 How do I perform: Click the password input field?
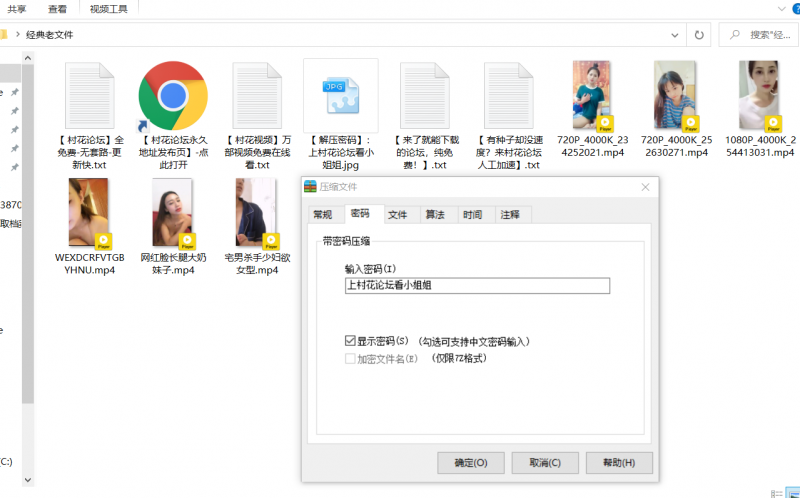[x=476, y=285]
